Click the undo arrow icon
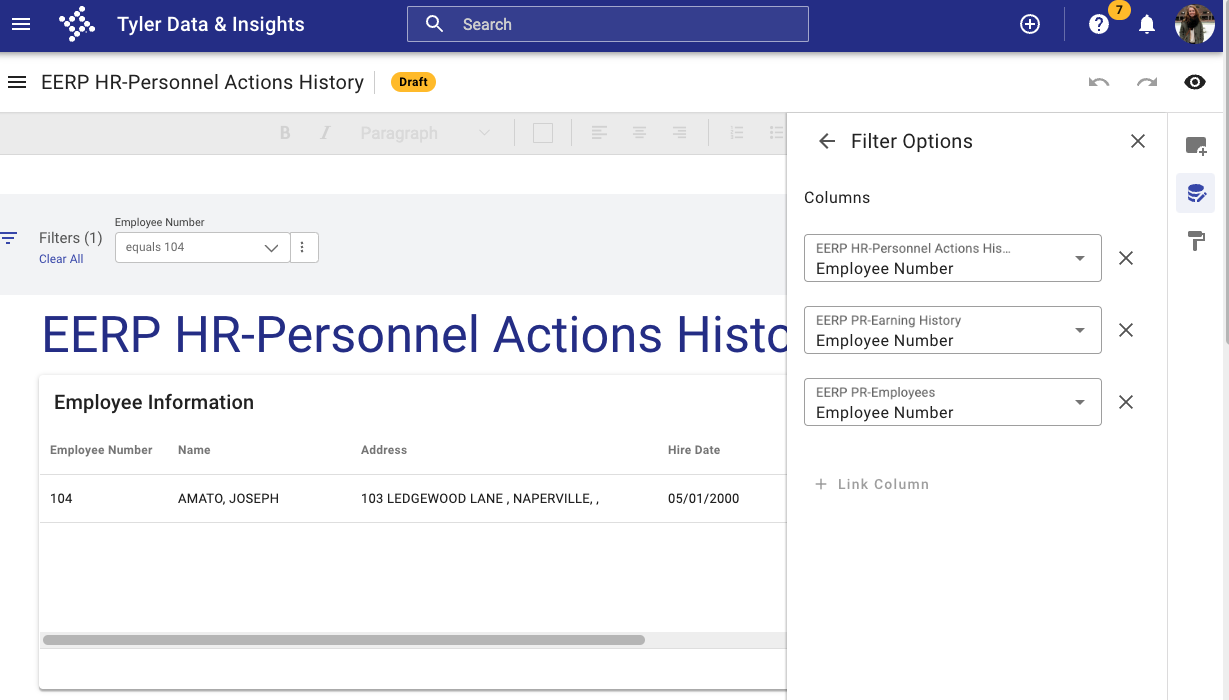This screenshot has height=700, width=1229. (1099, 82)
